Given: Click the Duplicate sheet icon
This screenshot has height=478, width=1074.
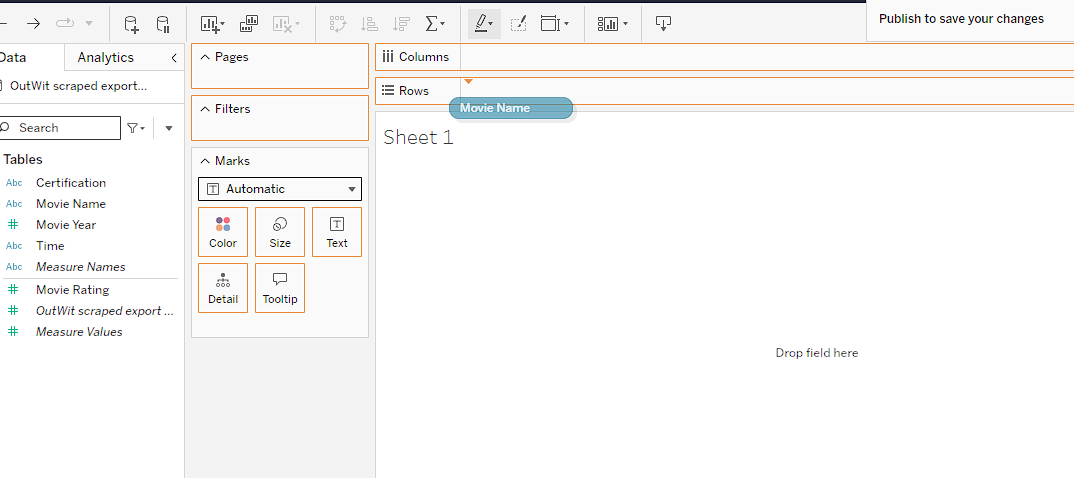Looking at the screenshot, I should pyautogui.click(x=249, y=23).
